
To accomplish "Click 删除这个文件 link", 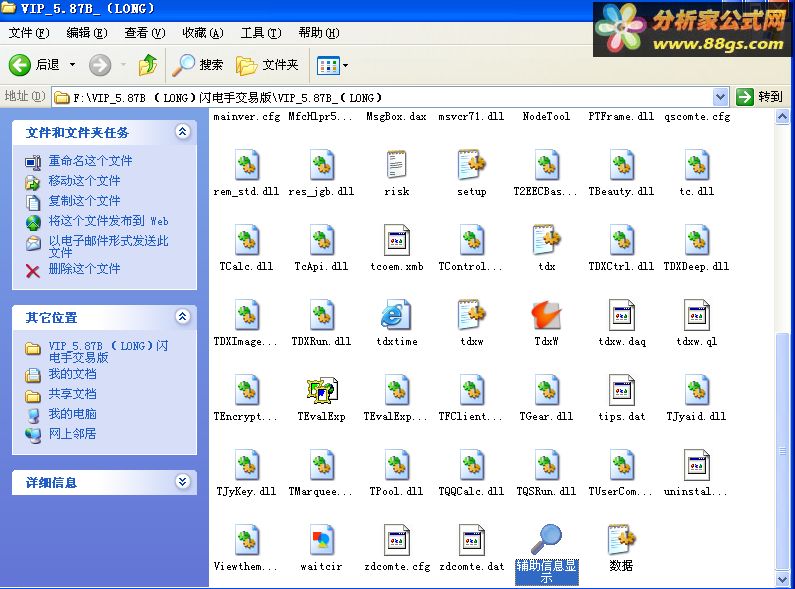I will pyautogui.click(x=84, y=269).
